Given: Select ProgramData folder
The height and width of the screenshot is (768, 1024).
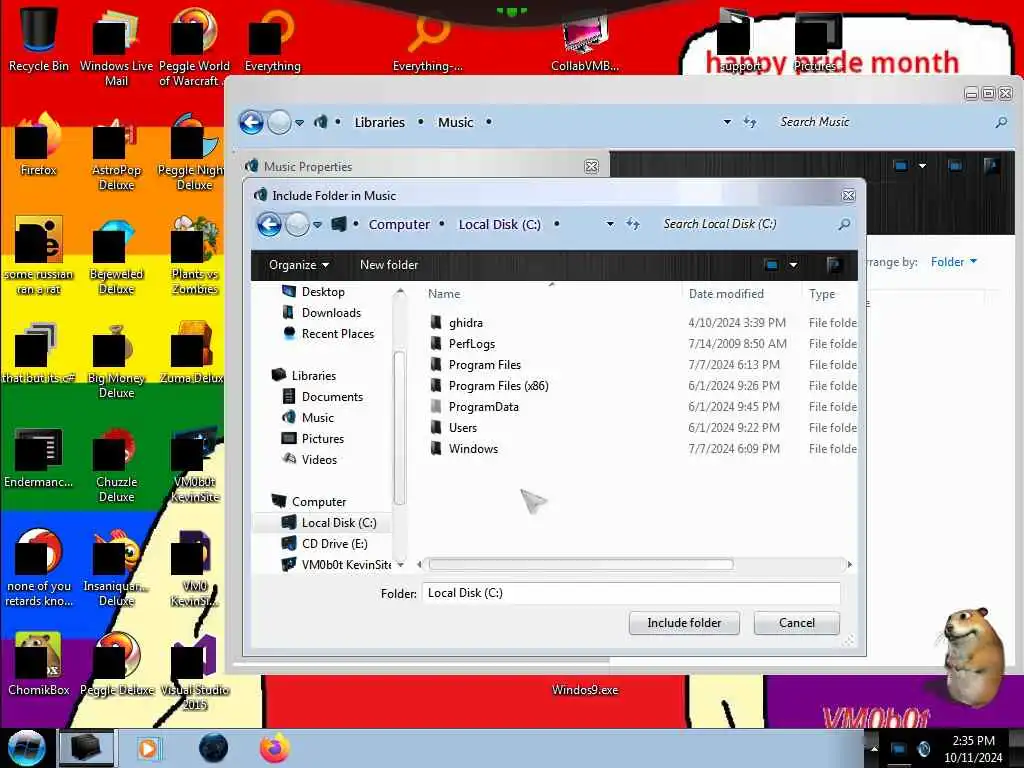Looking at the screenshot, I should point(483,407).
